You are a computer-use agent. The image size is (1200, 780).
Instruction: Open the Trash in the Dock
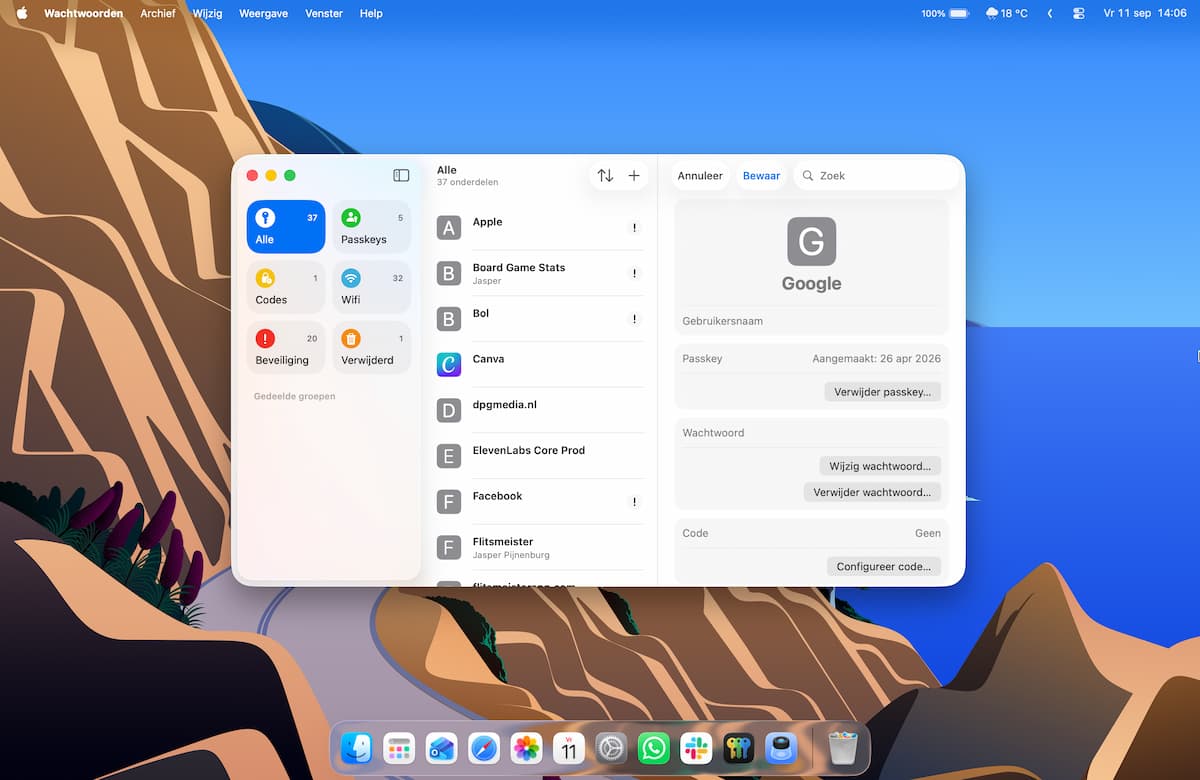tap(843, 748)
